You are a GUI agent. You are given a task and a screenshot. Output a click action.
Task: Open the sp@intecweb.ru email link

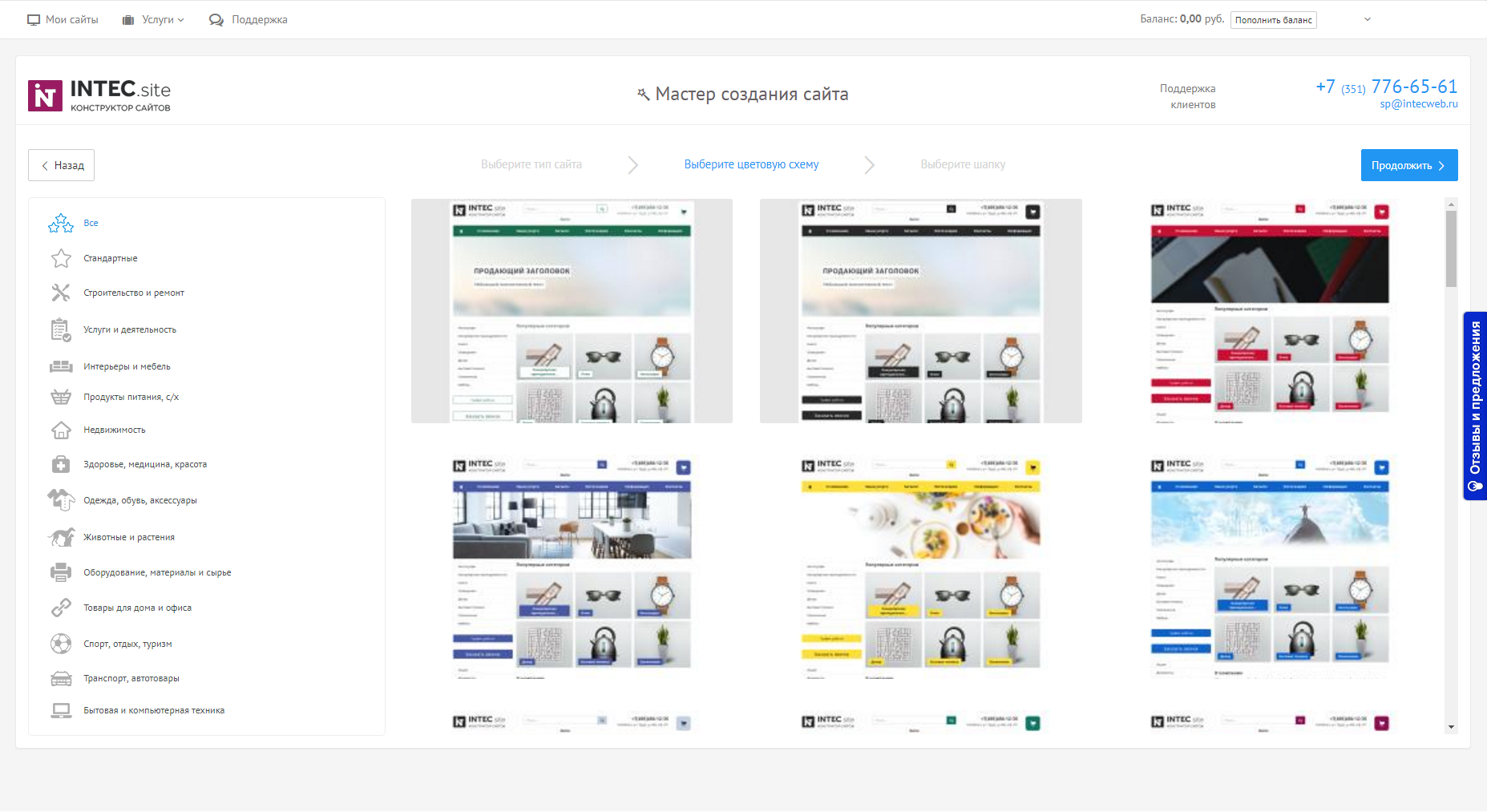[1419, 106]
